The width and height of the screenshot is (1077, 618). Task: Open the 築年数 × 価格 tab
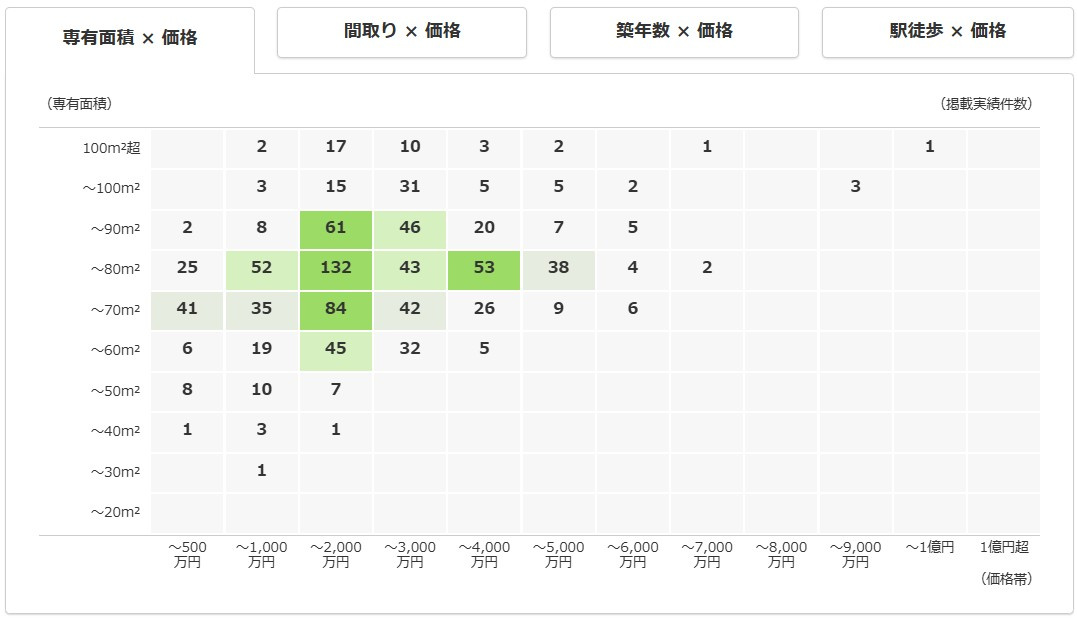[674, 32]
